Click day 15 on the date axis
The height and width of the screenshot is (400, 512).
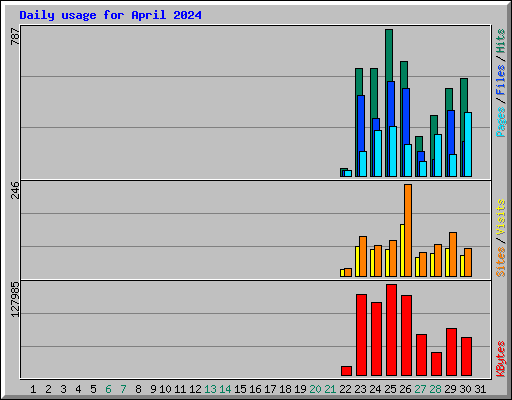[x=240, y=389]
